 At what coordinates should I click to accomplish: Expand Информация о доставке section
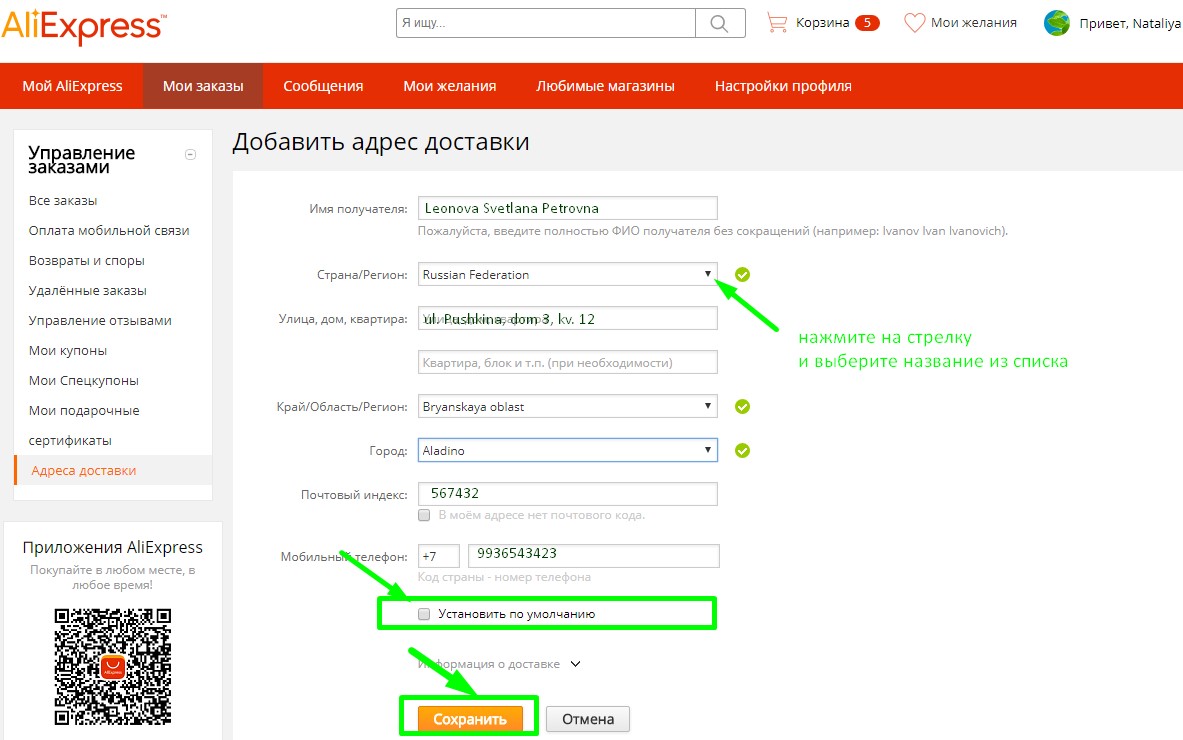(x=499, y=664)
